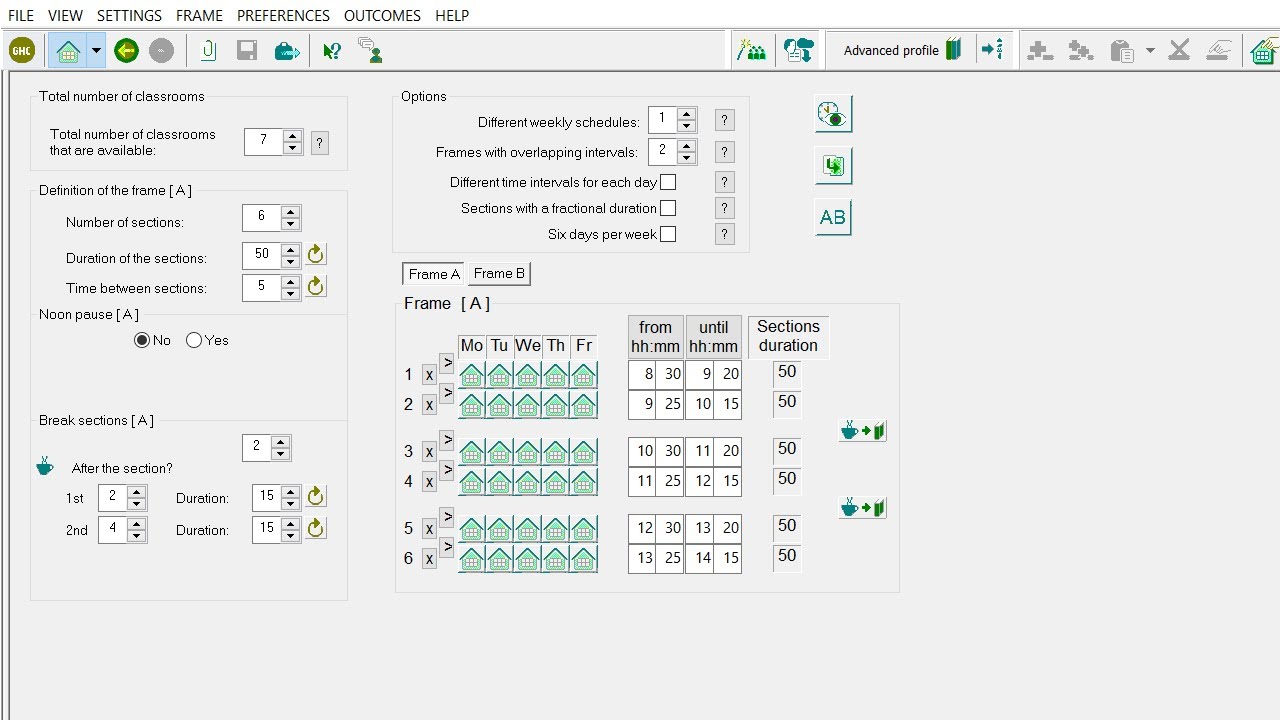The image size is (1280, 720).
Task: Switch to the Frame B tab
Action: point(499,274)
